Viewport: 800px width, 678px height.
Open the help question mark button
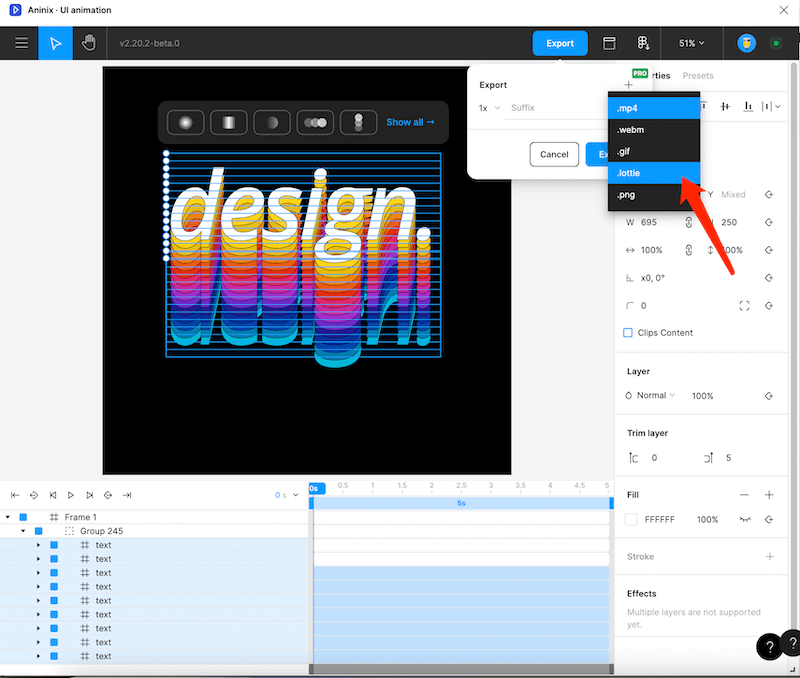point(768,647)
